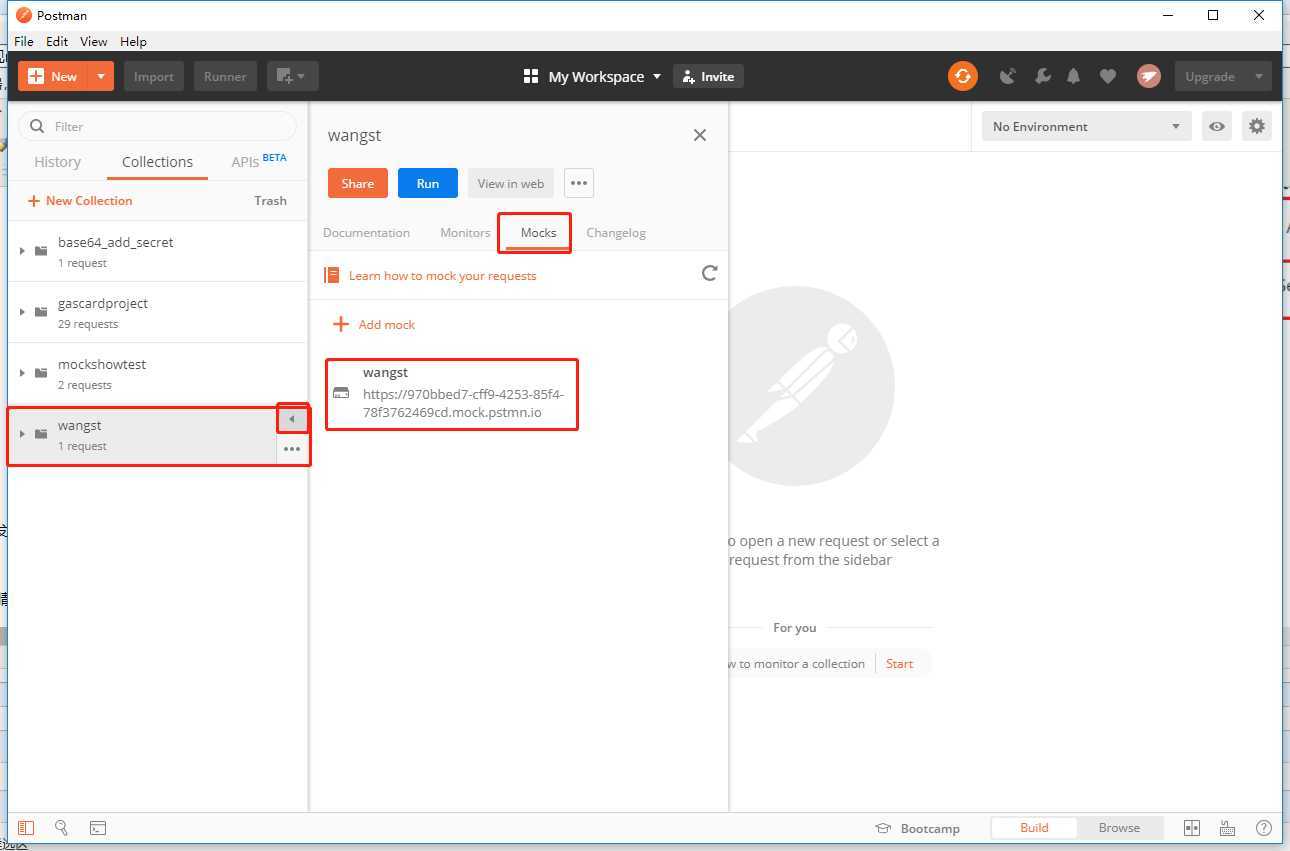Click New Collection link
Viewport: 1290px width, 851px height.
click(x=80, y=201)
